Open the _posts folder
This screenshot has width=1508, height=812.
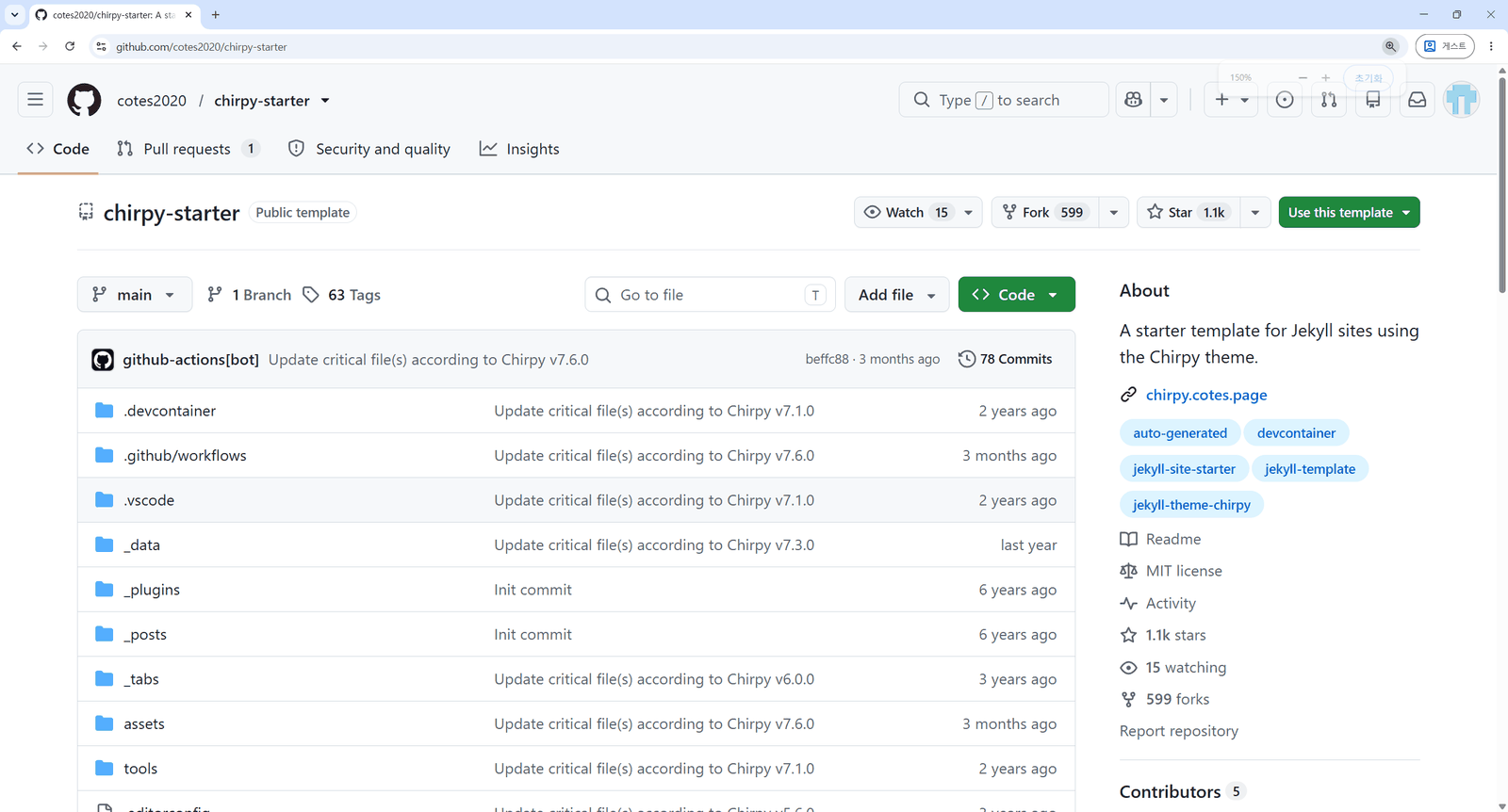(x=145, y=635)
